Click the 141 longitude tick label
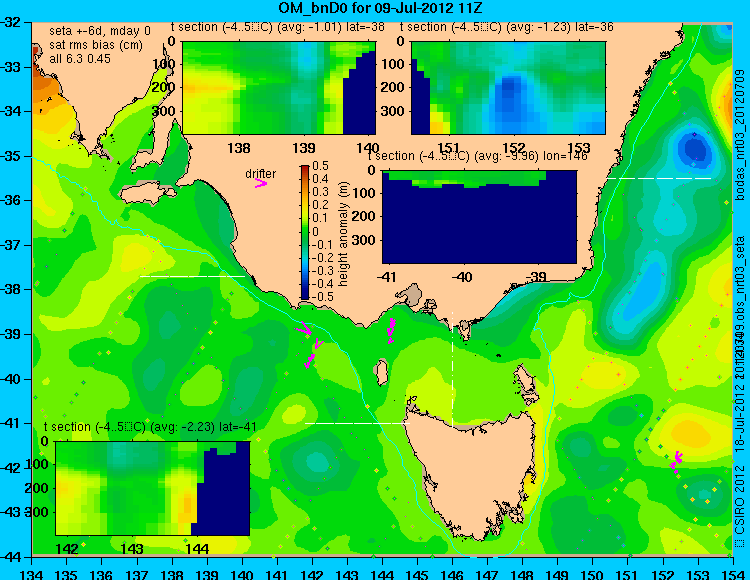 [x=277, y=574]
